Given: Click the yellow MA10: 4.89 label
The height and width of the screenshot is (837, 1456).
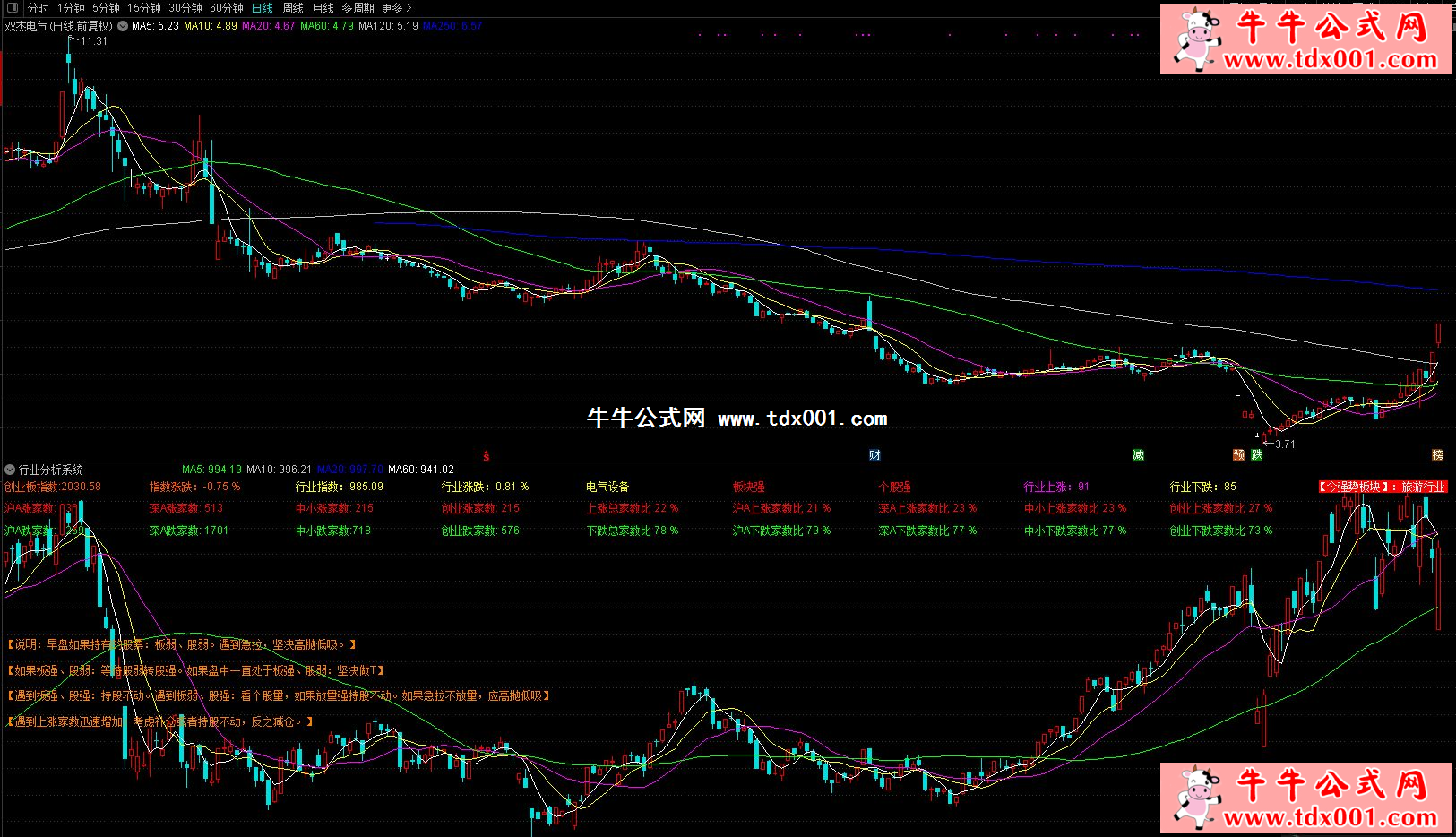Looking at the screenshot, I should pos(211,26).
